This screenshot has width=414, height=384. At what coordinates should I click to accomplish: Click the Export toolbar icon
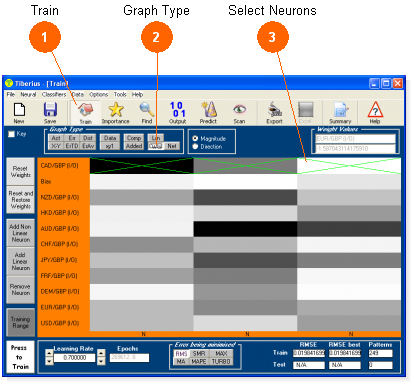tap(275, 109)
